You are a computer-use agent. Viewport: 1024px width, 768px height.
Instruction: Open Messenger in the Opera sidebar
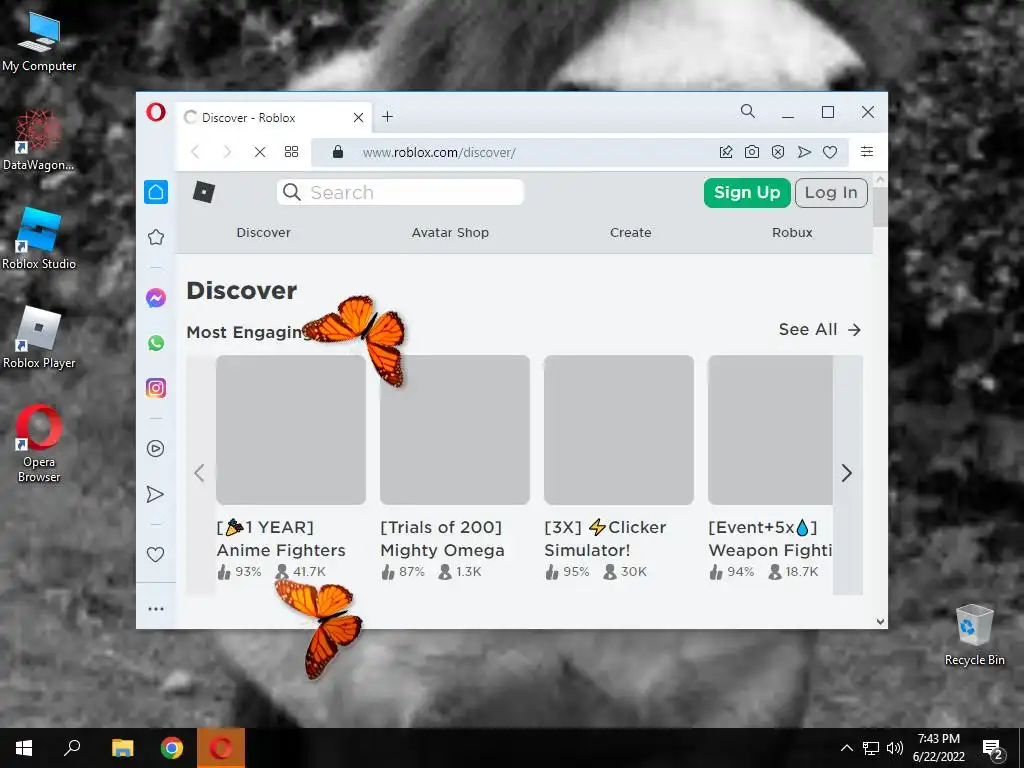[155, 298]
